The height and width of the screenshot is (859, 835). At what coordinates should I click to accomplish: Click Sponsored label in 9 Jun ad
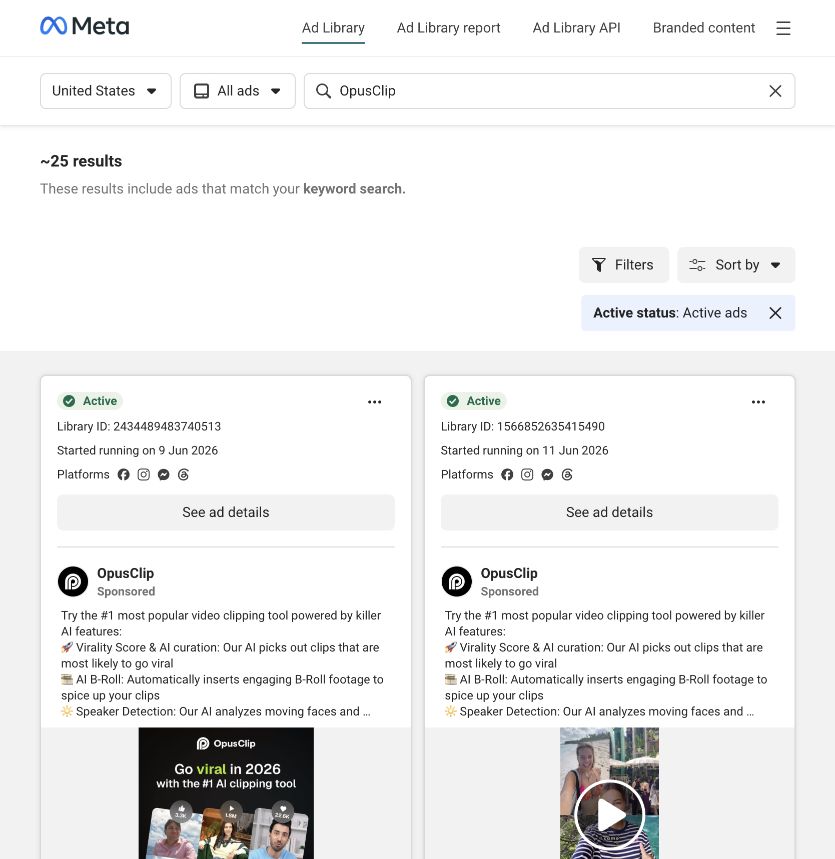coord(126,592)
